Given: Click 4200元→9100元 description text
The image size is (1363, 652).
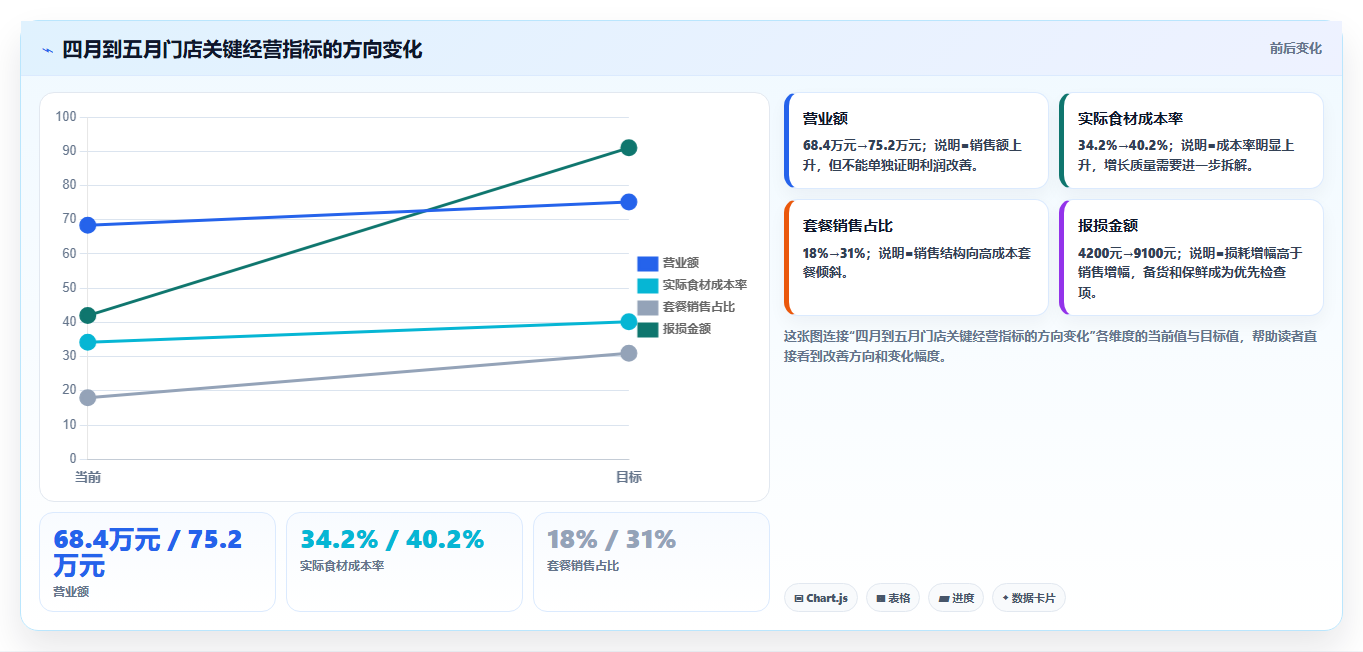Looking at the screenshot, I should [x=1190, y=272].
